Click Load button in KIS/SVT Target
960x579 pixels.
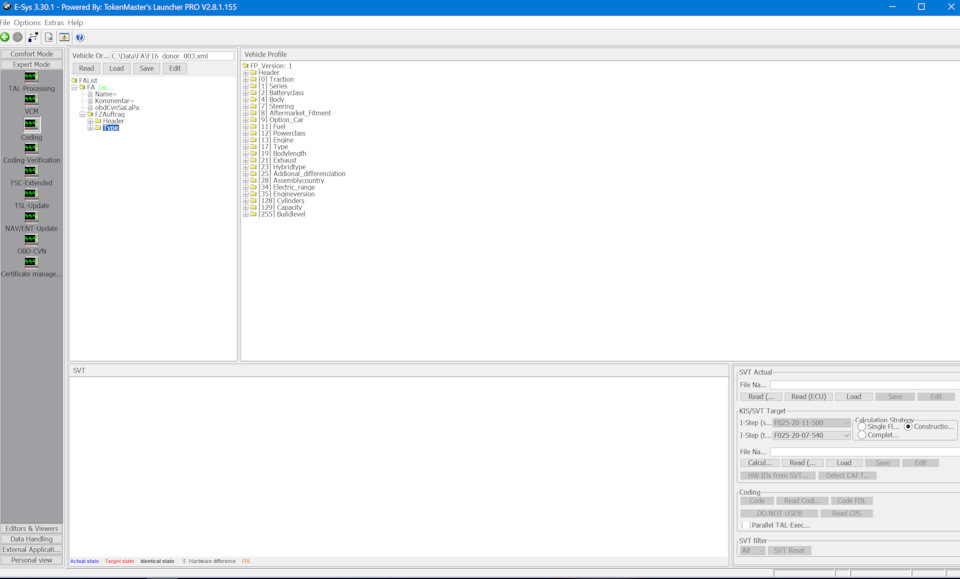pos(844,463)
